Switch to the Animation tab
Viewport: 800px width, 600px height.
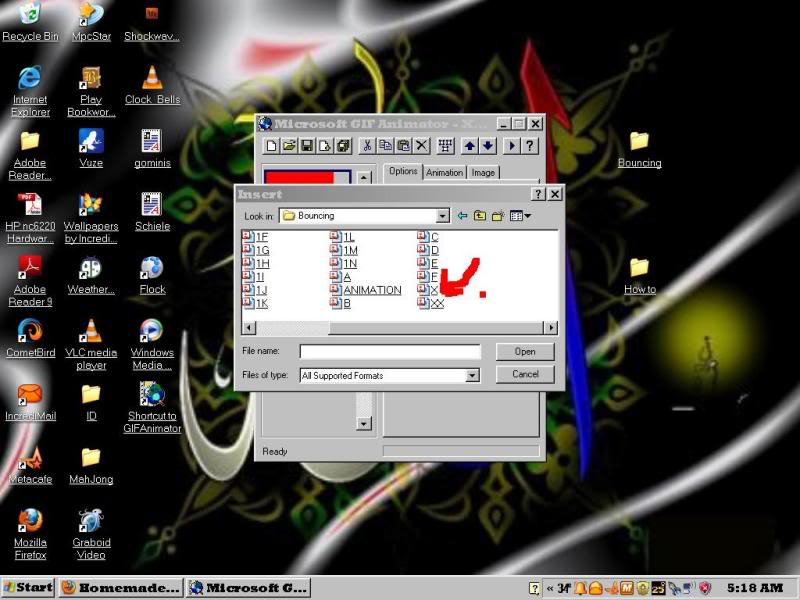pyautogui.click(x=444, y=172)
